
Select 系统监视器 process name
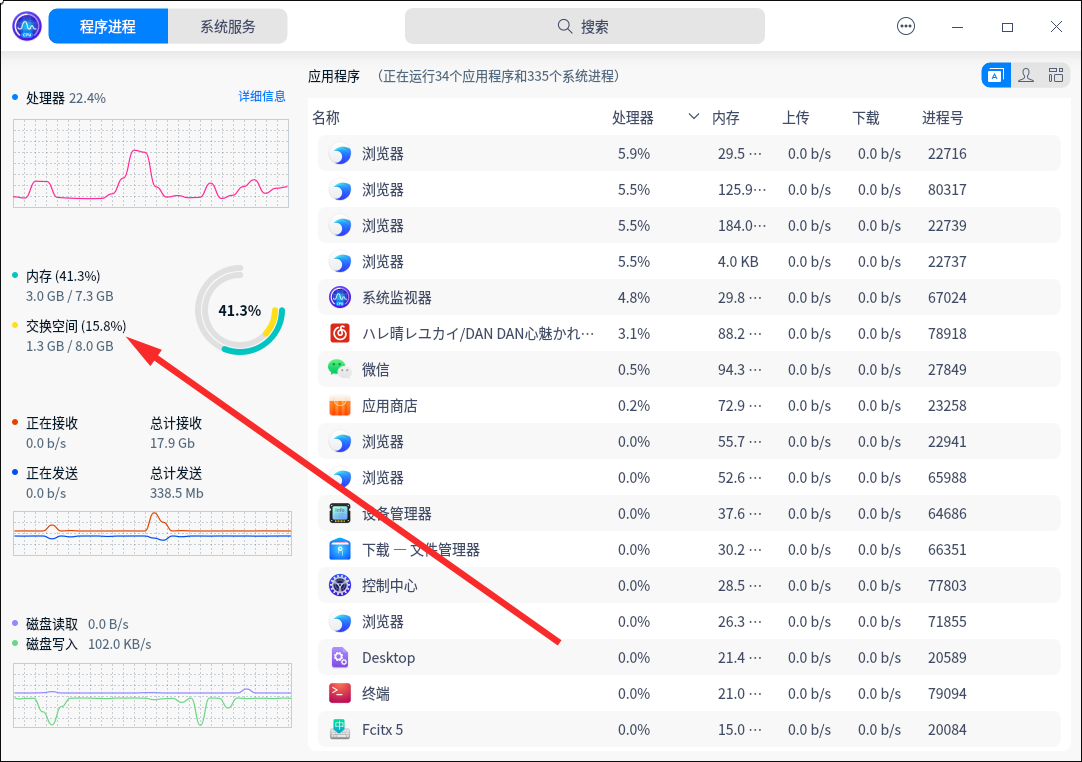point(397,297)
